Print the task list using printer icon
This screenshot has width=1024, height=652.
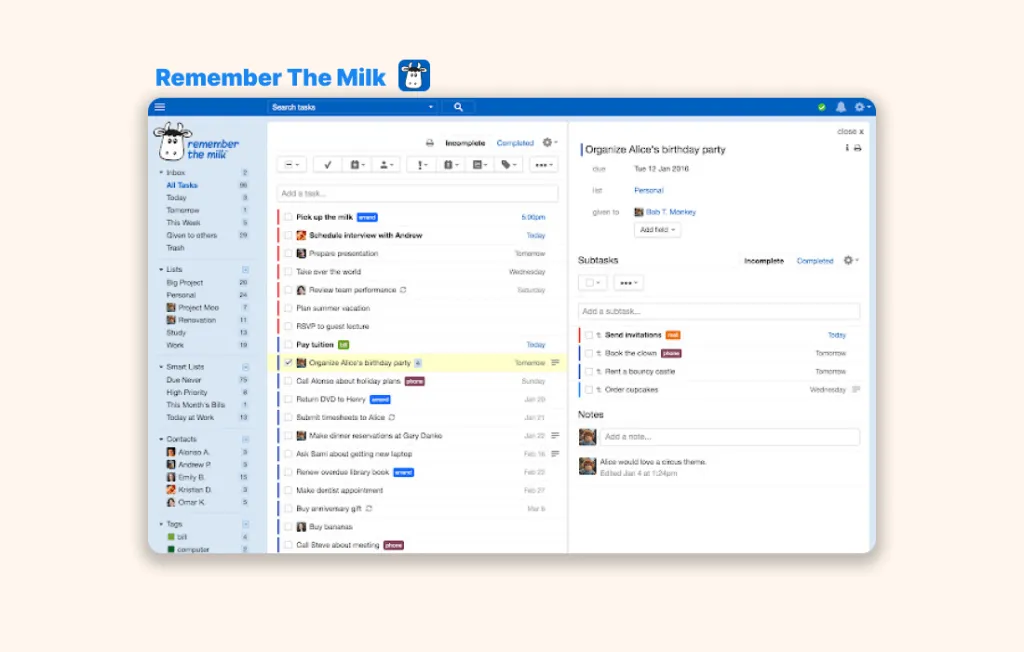point(430,143)
